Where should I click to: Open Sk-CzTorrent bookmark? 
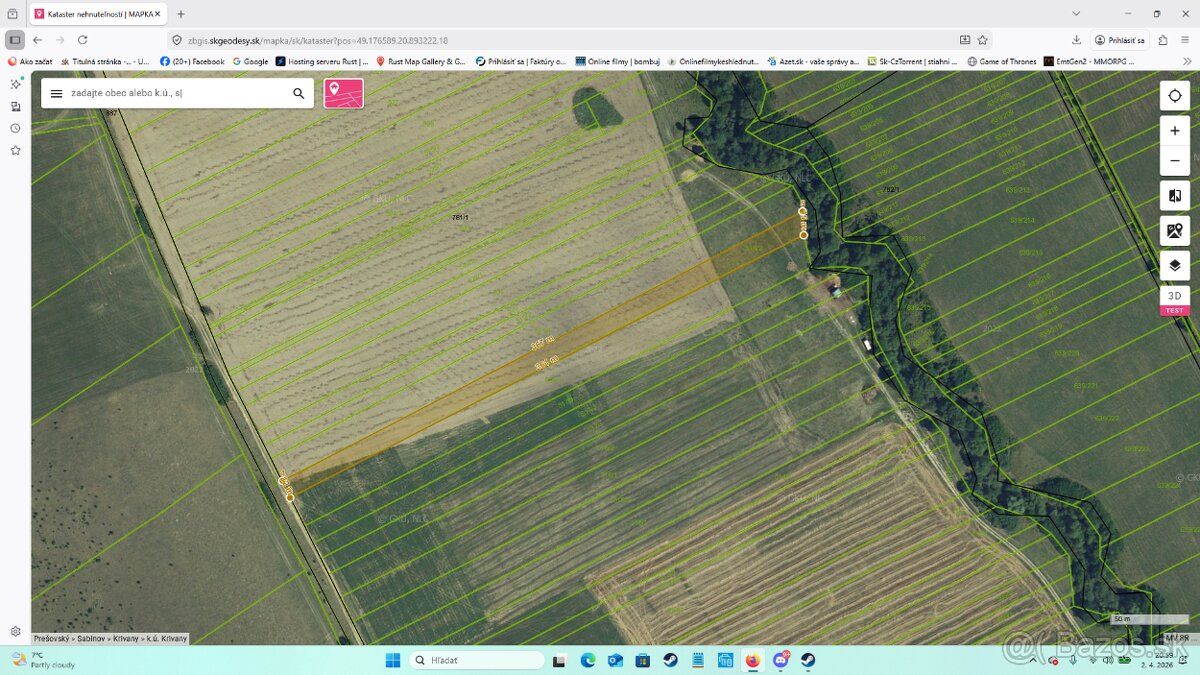pos(913,61)
